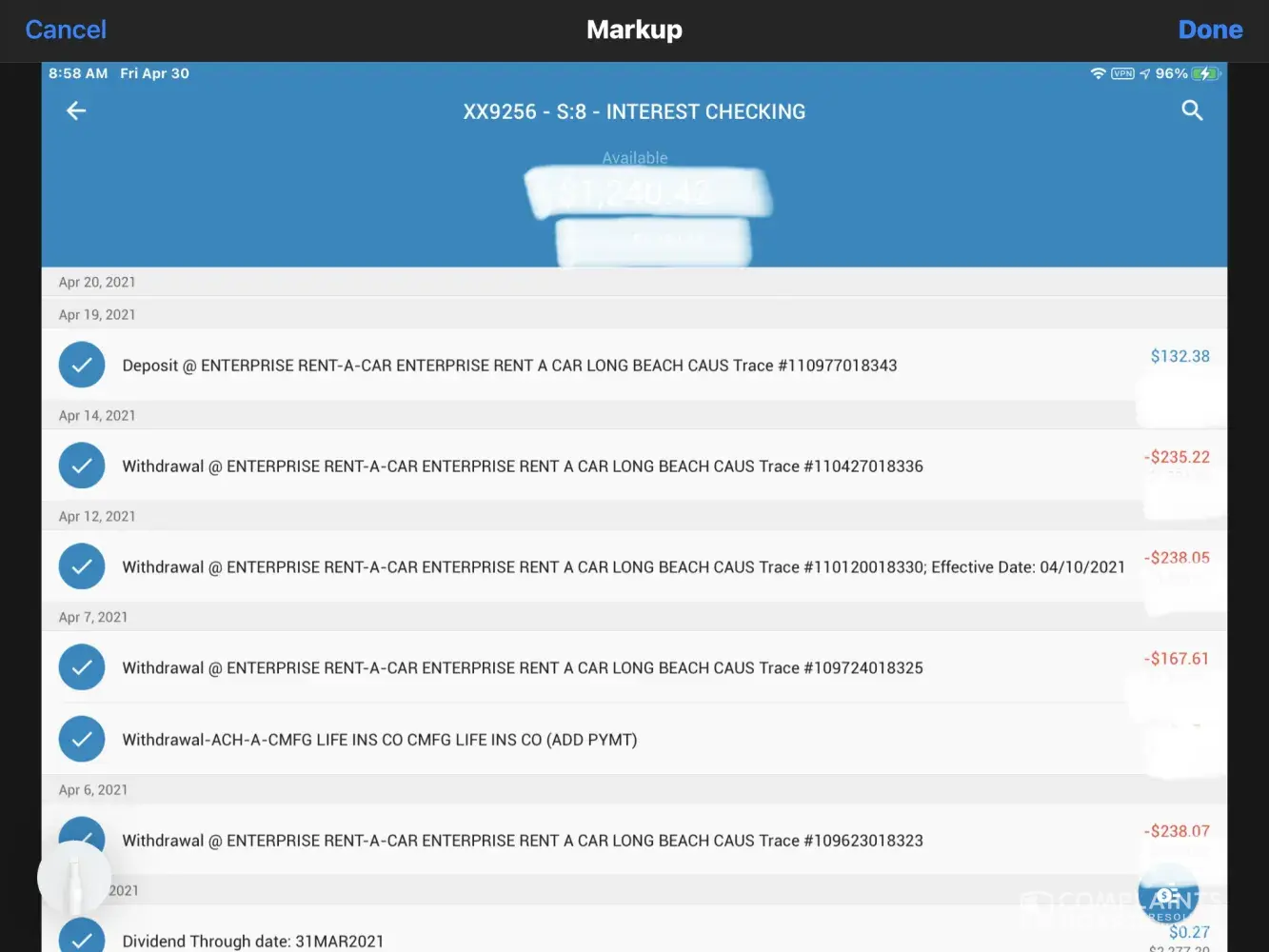The height and width of the screenshot is (952, 1269).
Task: Tap the $0.27 dividend amount
Action: 1189,932
